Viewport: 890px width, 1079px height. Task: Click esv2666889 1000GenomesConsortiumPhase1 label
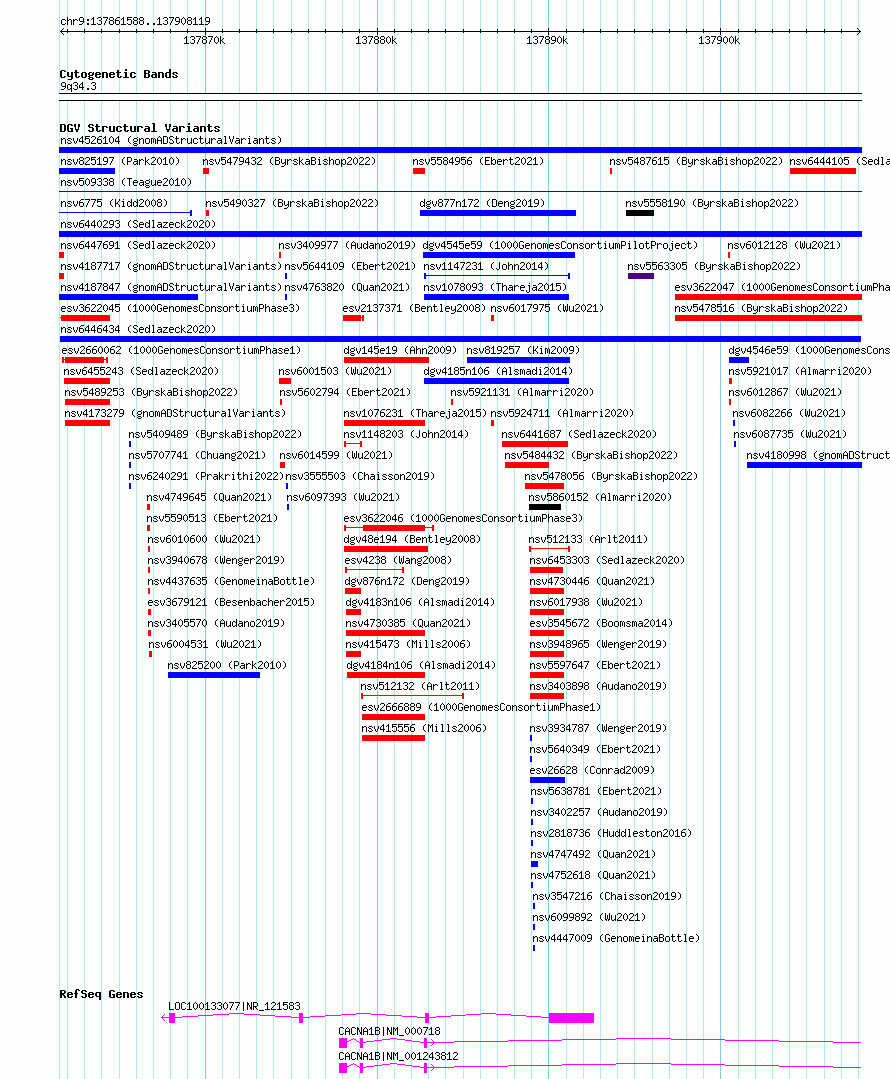coord(481,707)
